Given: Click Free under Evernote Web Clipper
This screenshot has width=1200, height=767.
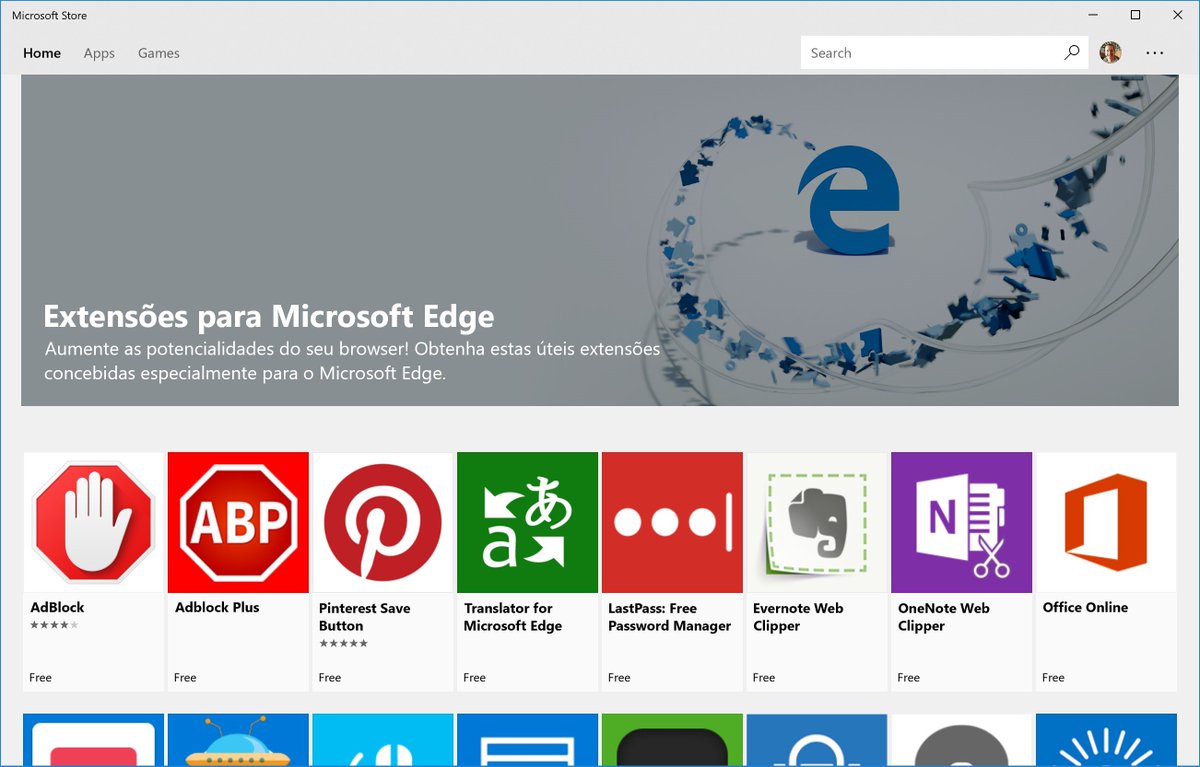Looking at the screenshot, I should pos(764,677).
